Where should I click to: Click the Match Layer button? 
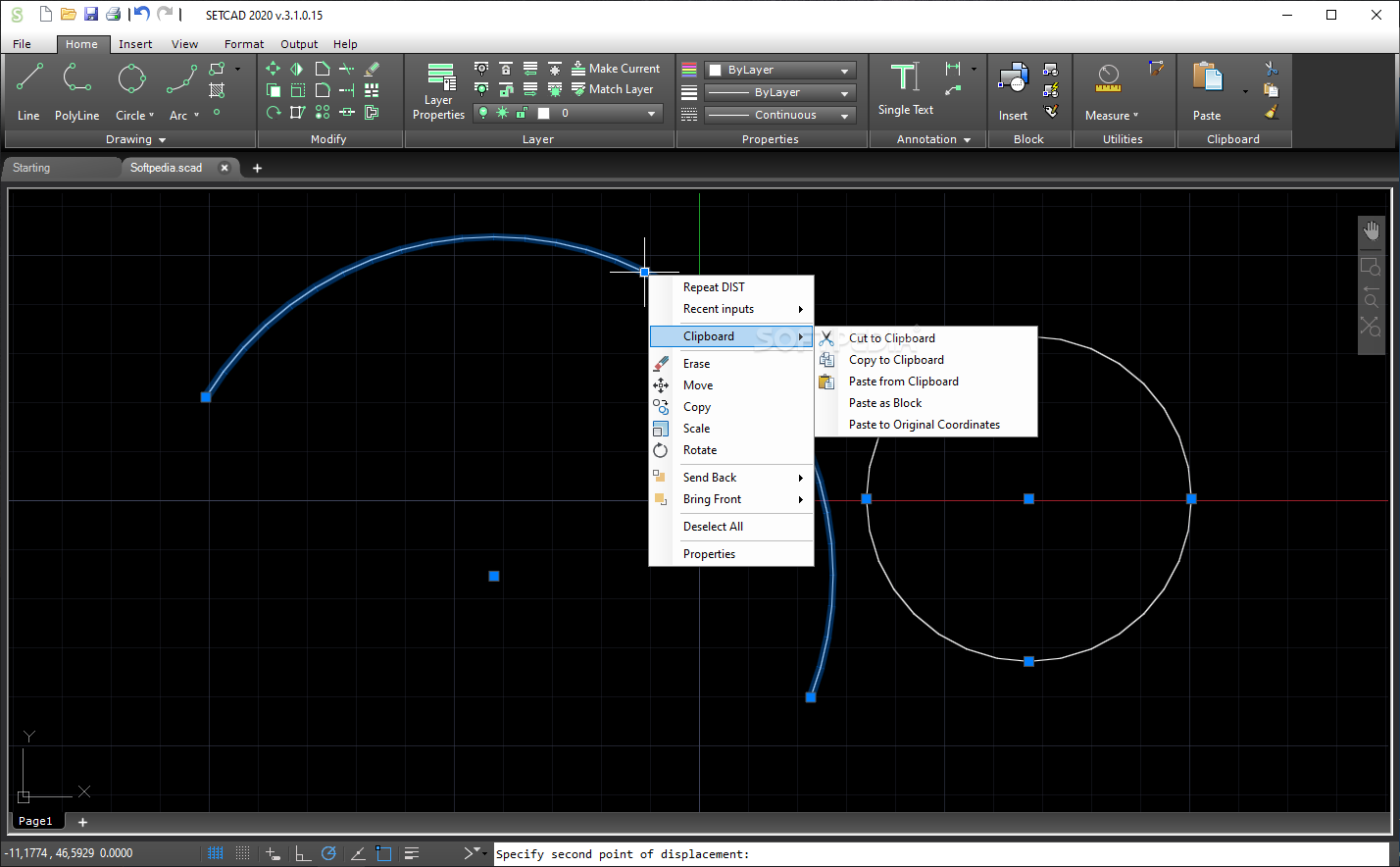click(613, 89)
